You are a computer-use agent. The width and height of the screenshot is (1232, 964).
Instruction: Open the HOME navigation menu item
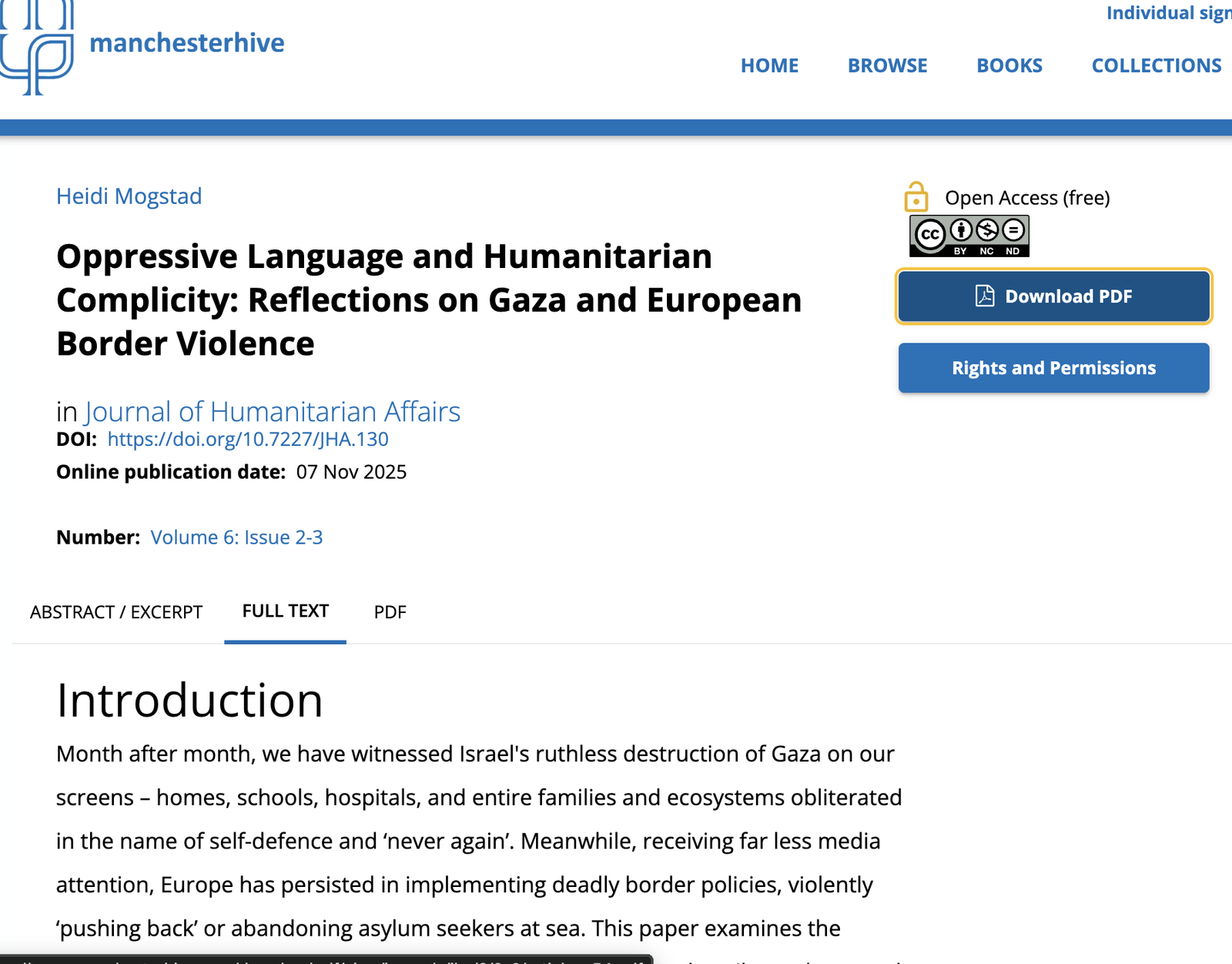coord(769,65)
